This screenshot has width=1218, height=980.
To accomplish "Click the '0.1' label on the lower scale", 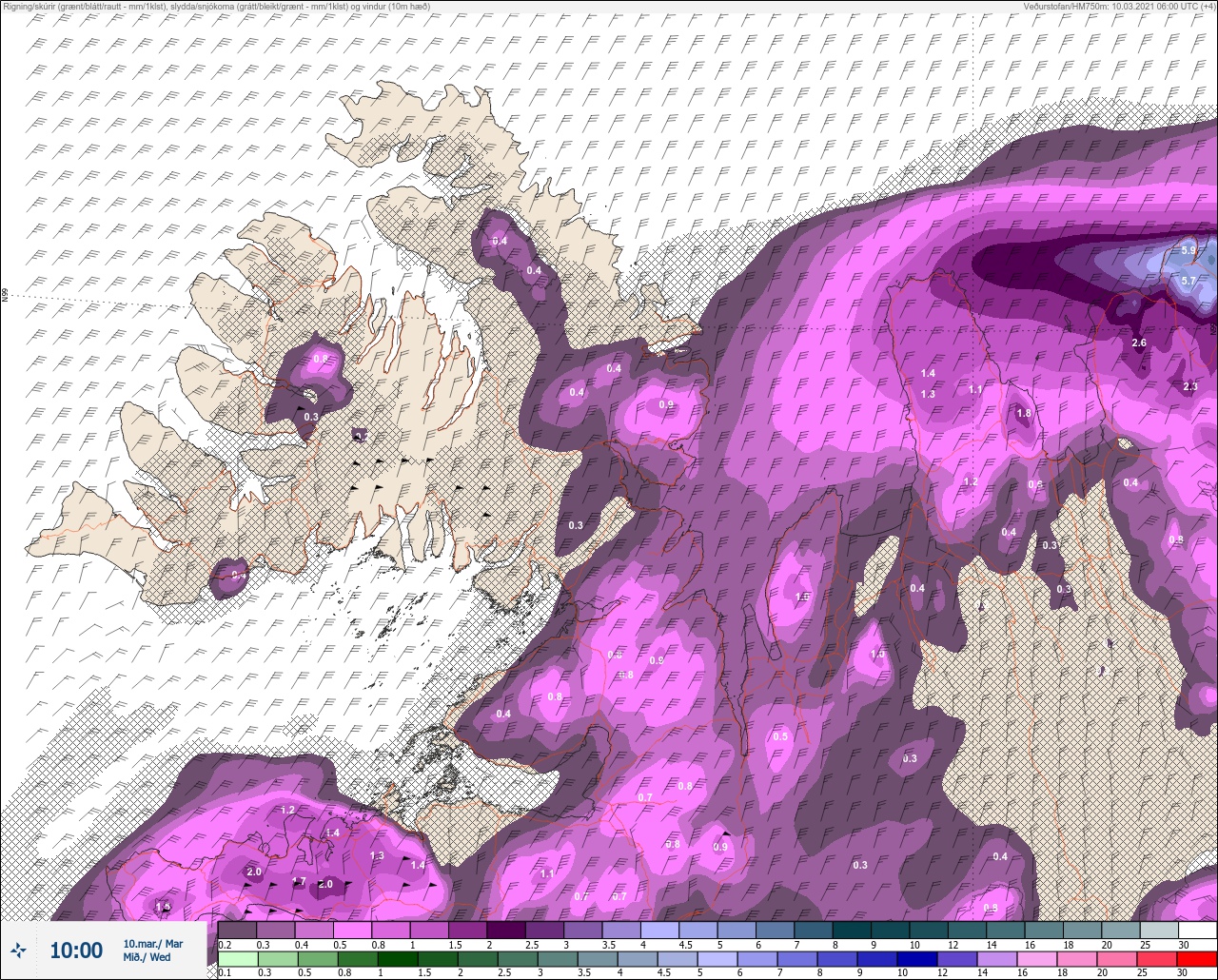I will (226, 972).
